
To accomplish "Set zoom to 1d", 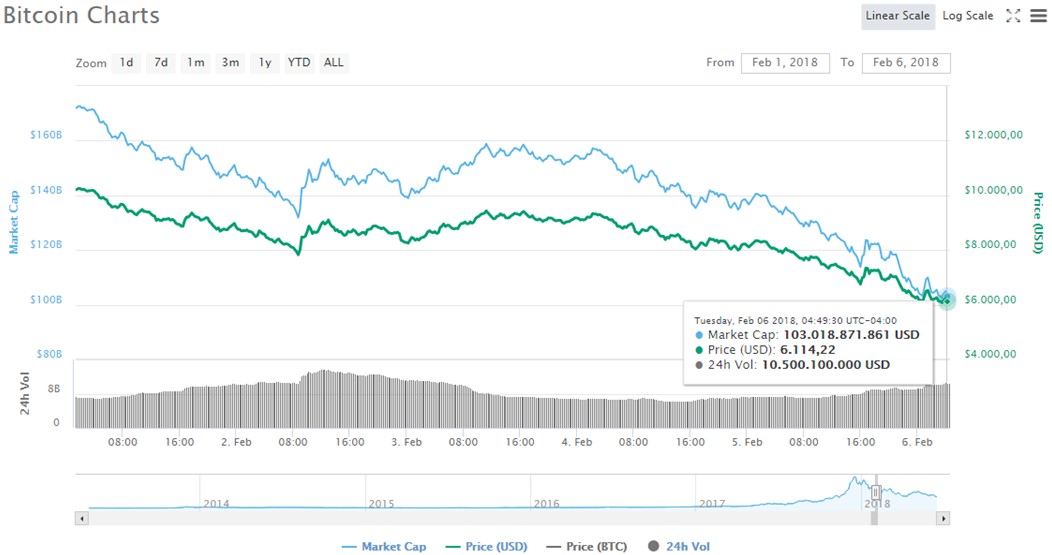I will 126,63.
